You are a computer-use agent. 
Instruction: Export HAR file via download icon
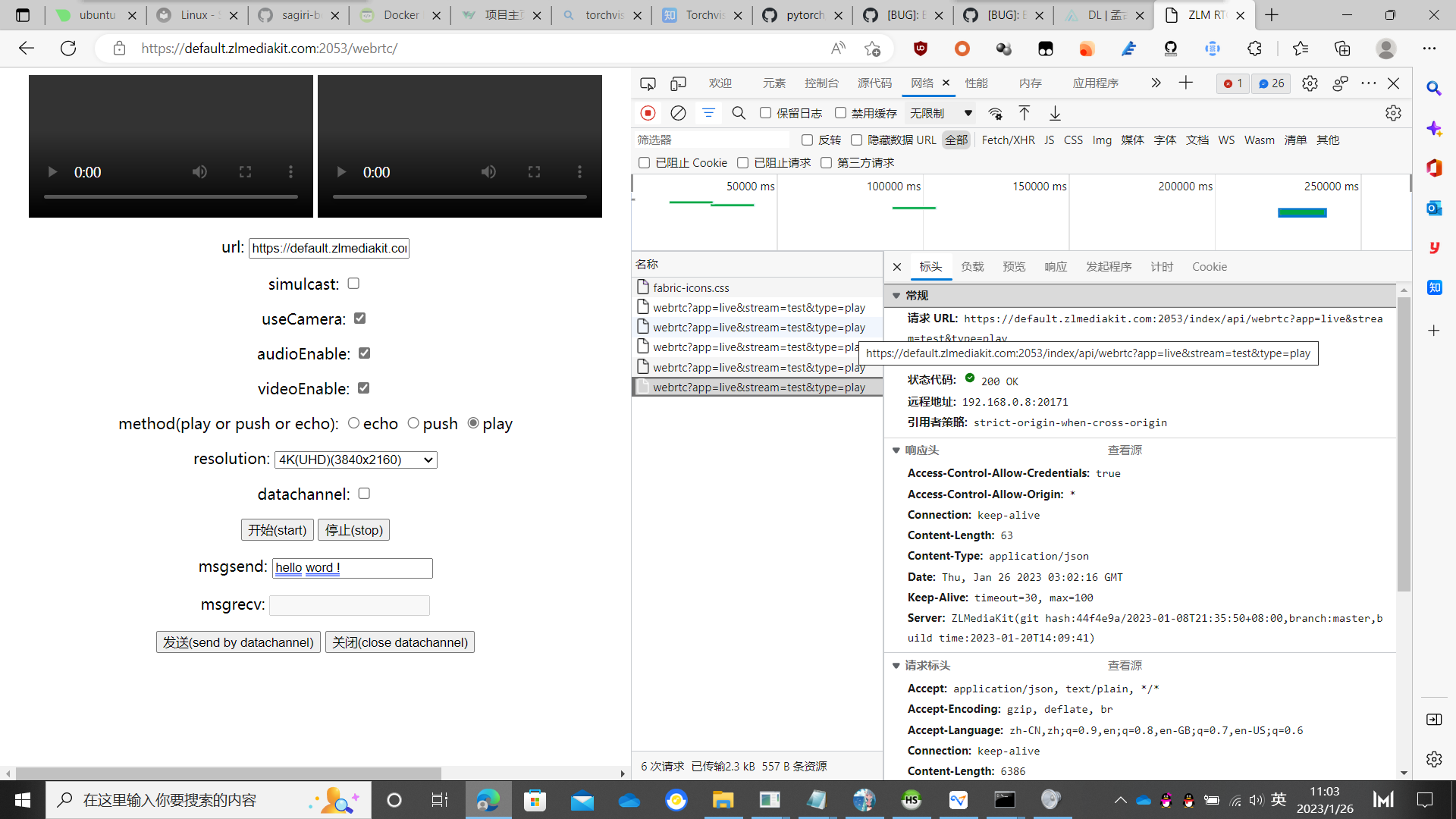1055,112
